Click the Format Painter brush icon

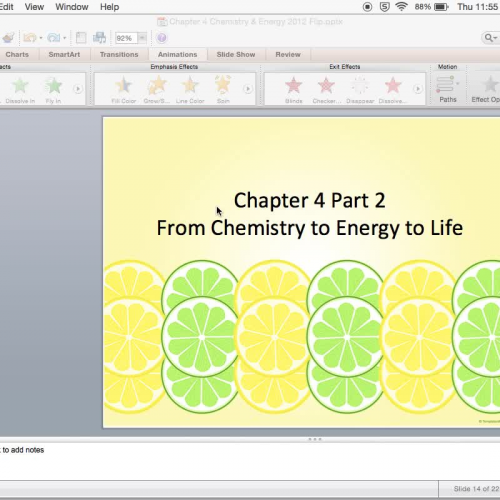[8, 38]
